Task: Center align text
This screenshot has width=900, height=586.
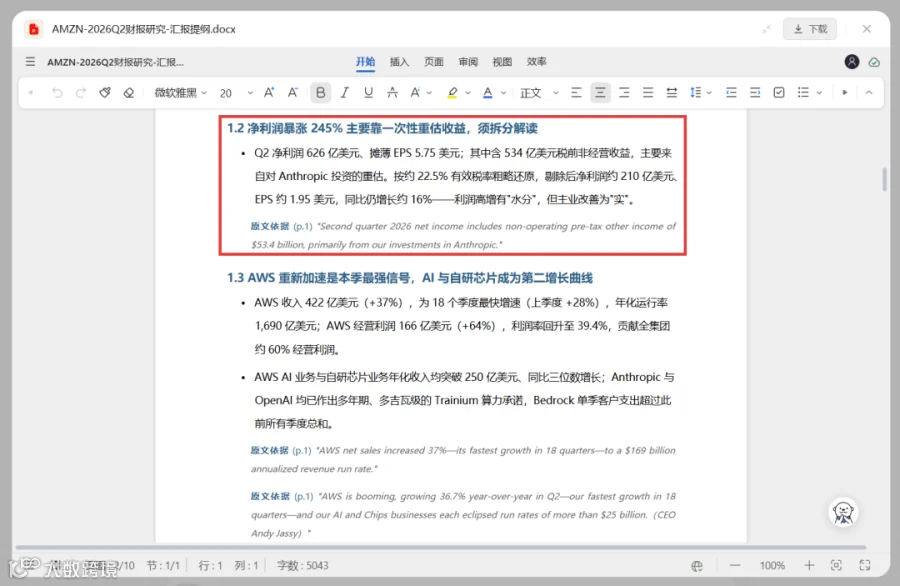Action: click(x=600, y=92)
